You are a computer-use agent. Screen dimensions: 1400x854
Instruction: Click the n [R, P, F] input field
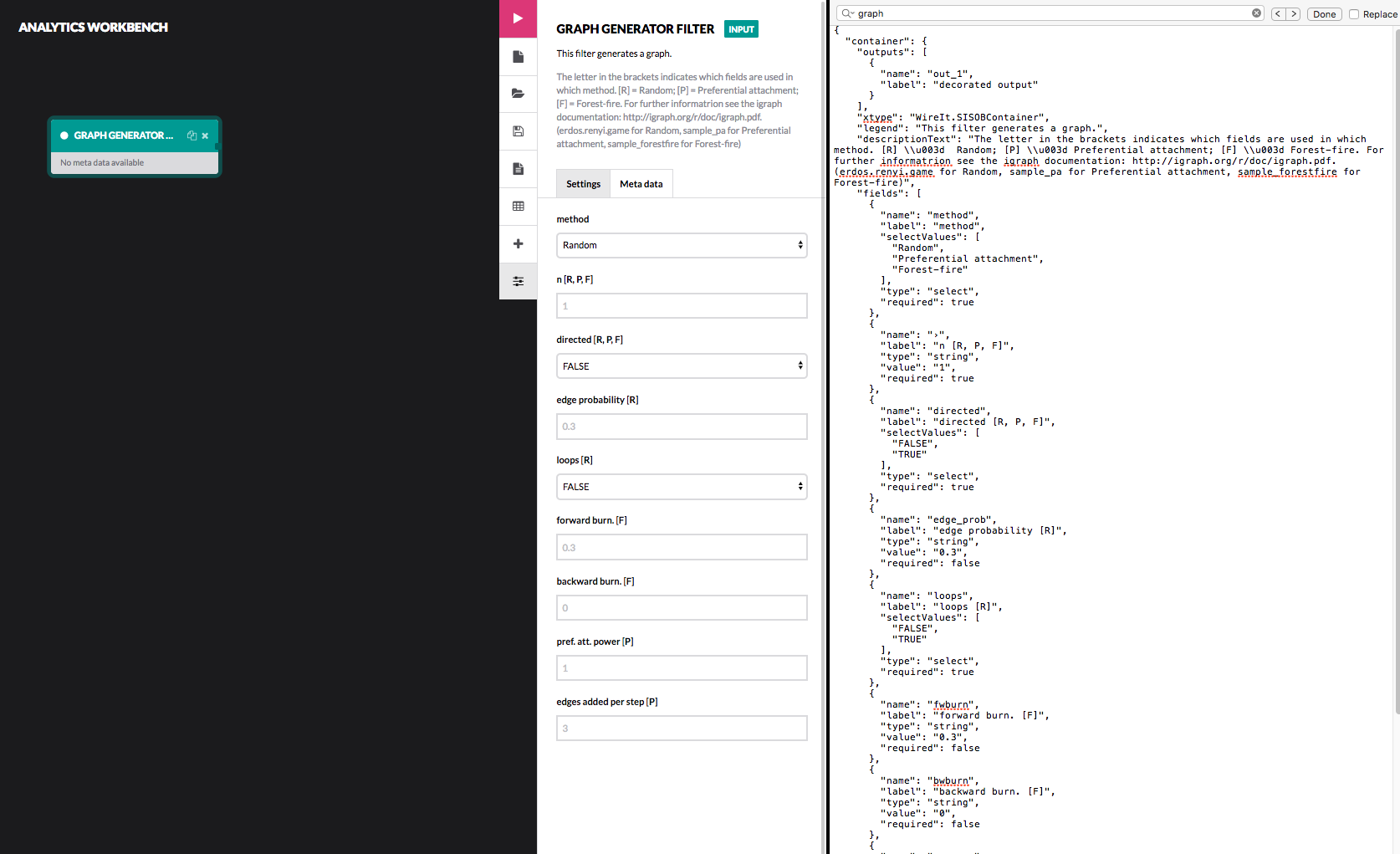[x=682, y=305]
